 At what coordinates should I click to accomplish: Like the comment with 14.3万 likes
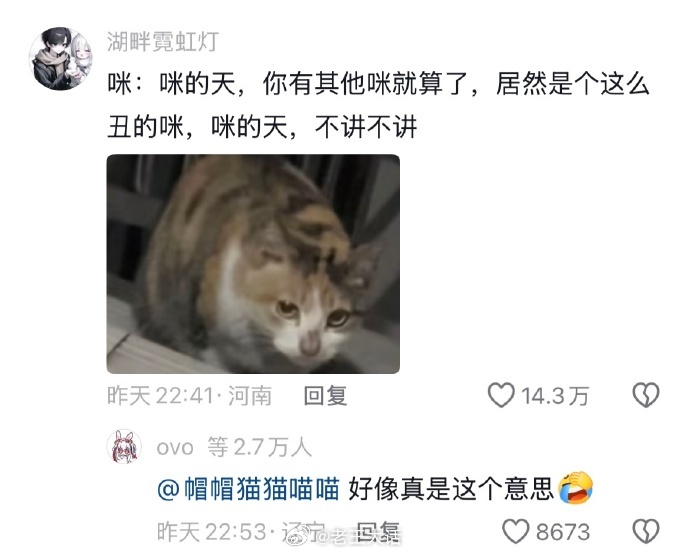tap(501, 395)
